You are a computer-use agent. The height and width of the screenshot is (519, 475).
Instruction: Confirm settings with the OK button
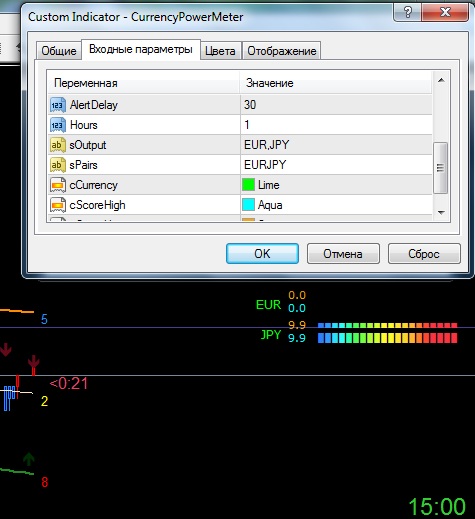(262, 254)
